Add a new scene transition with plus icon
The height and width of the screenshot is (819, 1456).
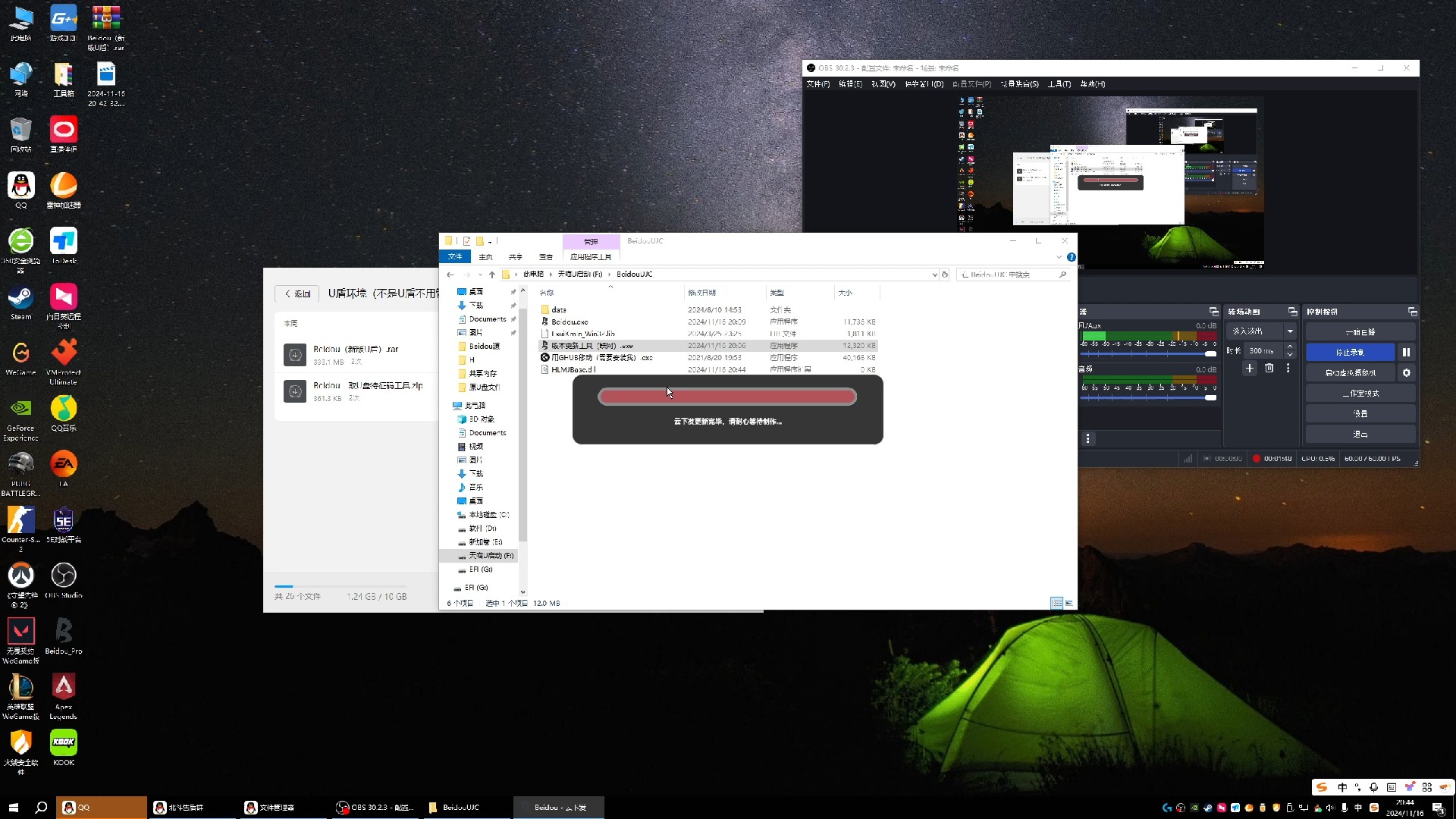pyautogui.click(x=1250, y=369)
